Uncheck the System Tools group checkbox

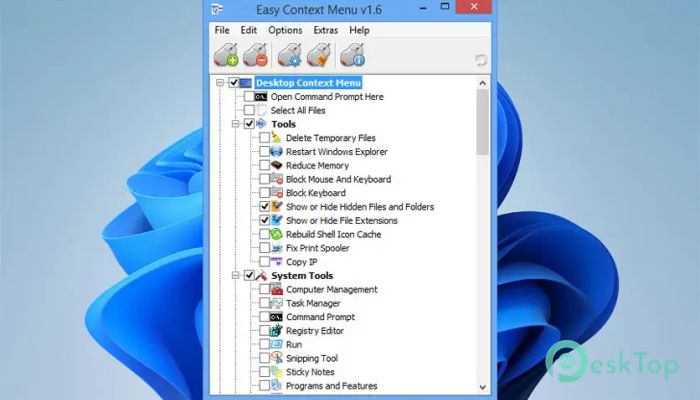click(249, 275)
